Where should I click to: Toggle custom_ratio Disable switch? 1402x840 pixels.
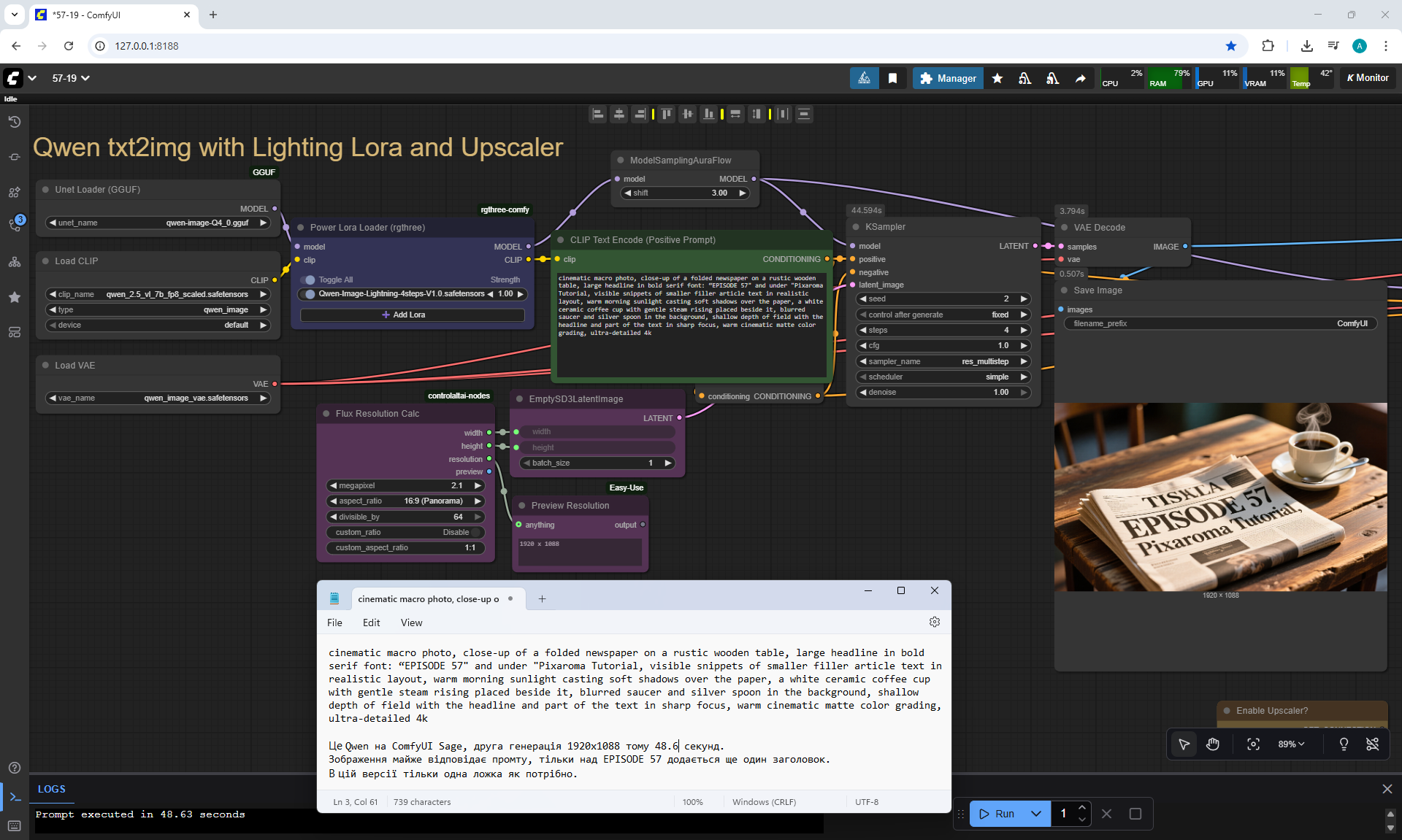click(475, 532)
